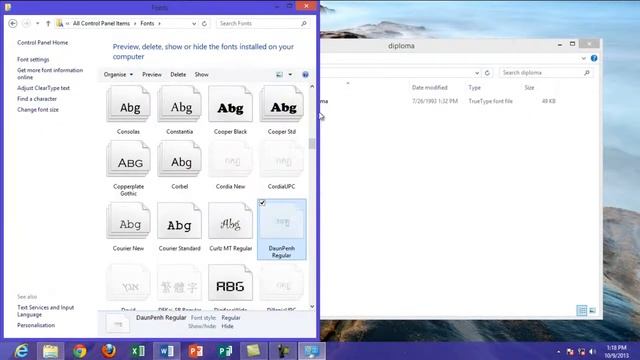Select the Constantia font icon
This screenshot has width=640, height=360.
click(x=180, y=104)
